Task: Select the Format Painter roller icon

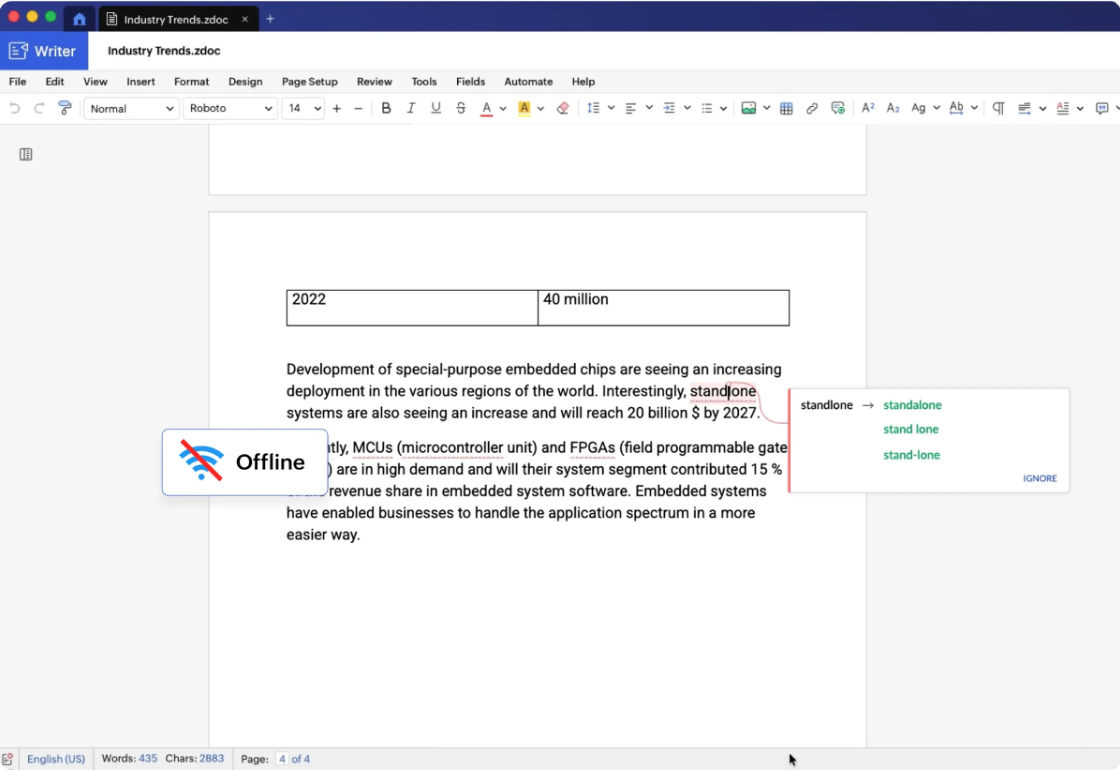Action: pyautogui.click(x=65, y=109)
